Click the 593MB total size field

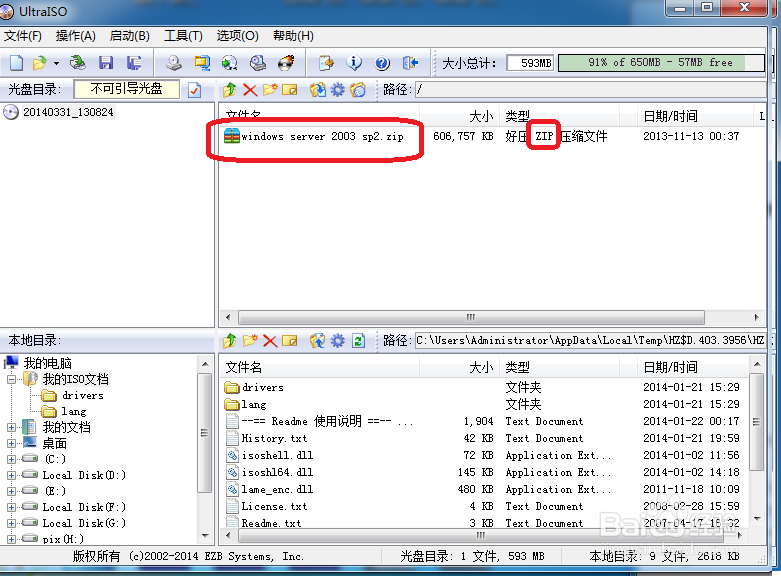(x=530, y=63)
